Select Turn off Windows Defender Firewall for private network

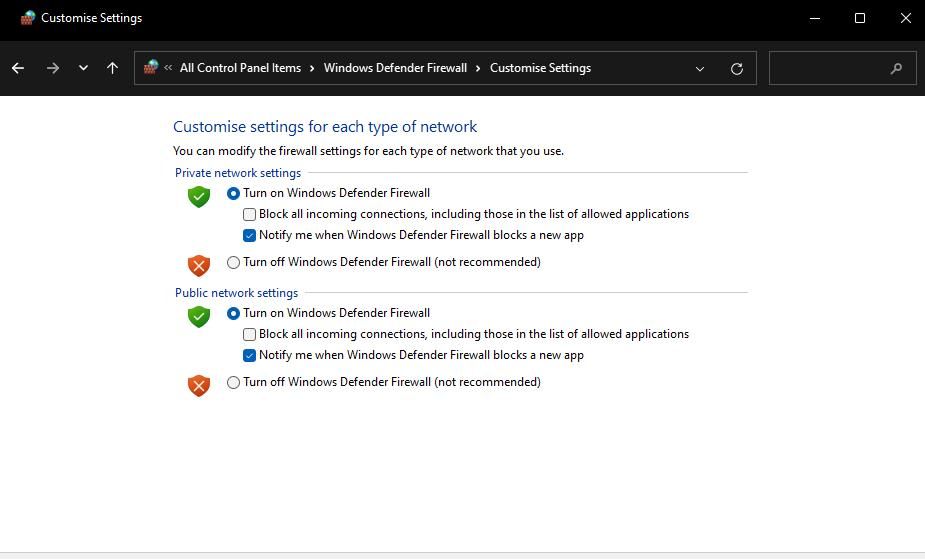tap(234, 262)
